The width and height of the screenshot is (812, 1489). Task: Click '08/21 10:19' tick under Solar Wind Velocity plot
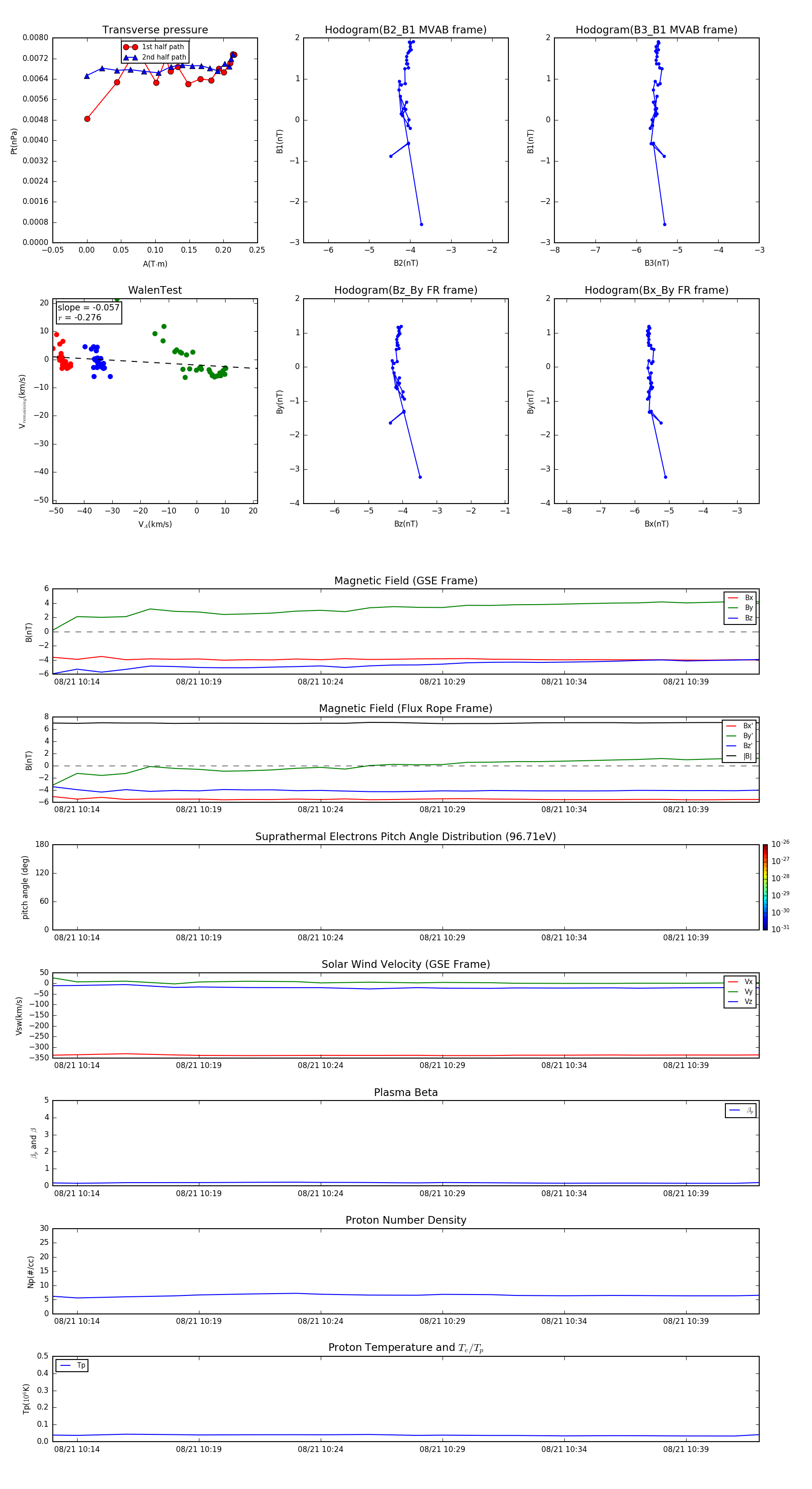pyautogui.click(x=198, y=1065)
